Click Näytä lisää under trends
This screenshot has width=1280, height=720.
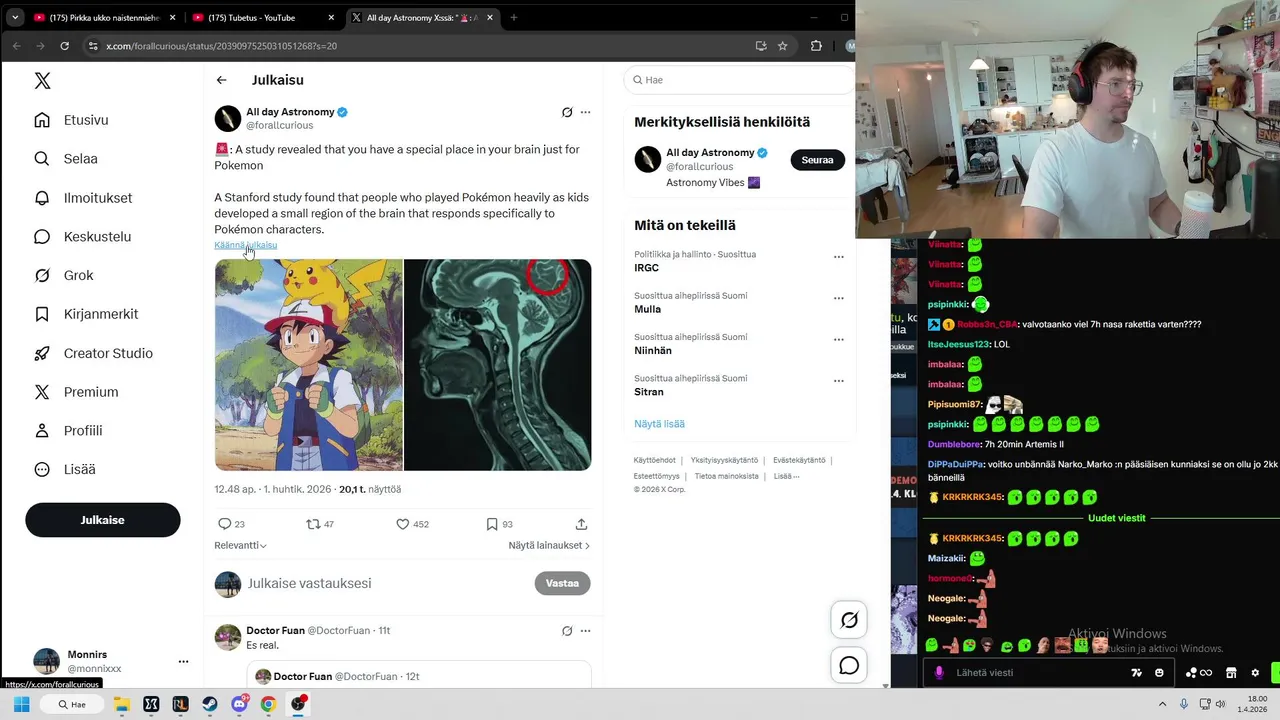tap(659, 424)
